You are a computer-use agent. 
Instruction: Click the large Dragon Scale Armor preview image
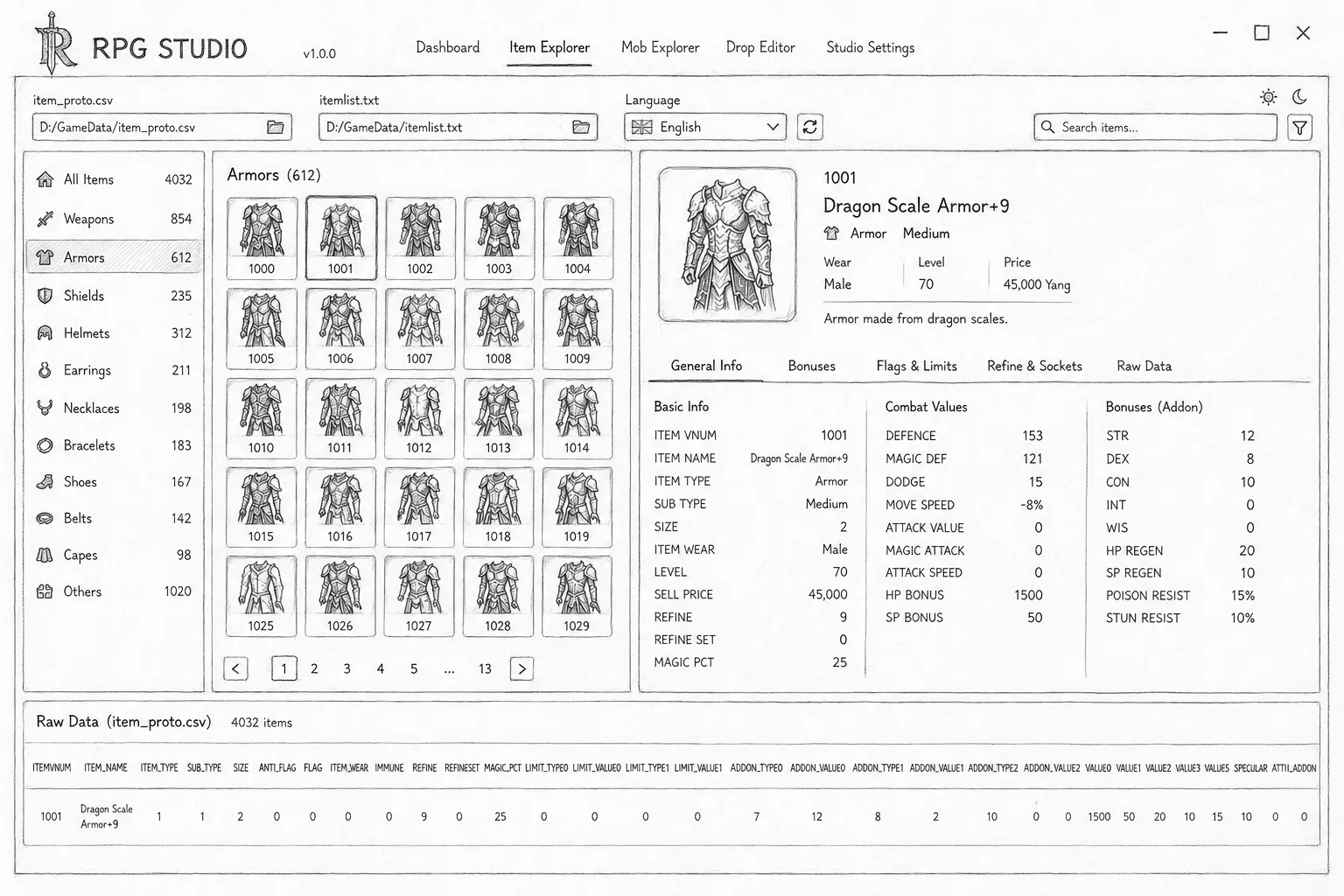pyautogui.click(x=727, y=245)
